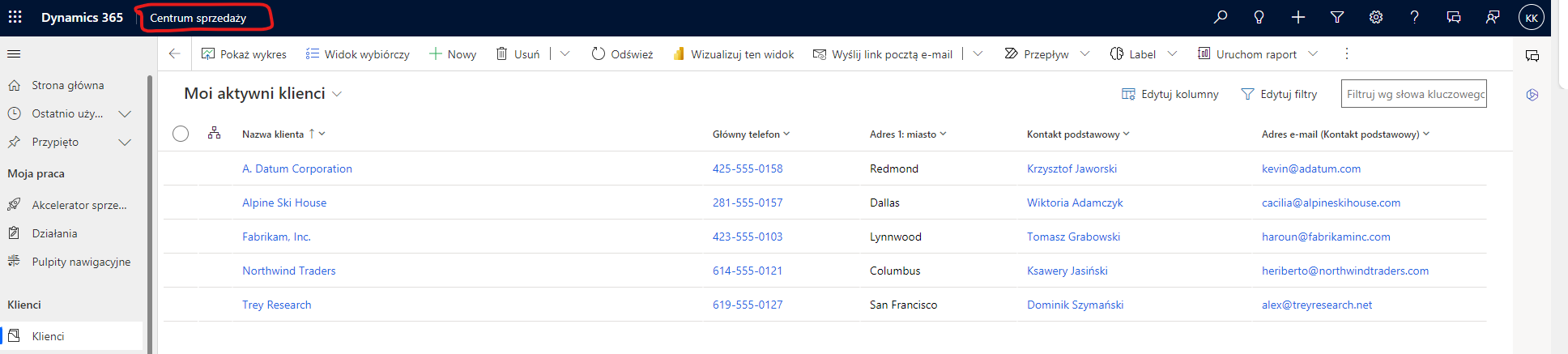Image resolution: width=1568 pixels, height=354 pixels.
Task: Toggle the select all rows circle
Action: coord(181,134)
